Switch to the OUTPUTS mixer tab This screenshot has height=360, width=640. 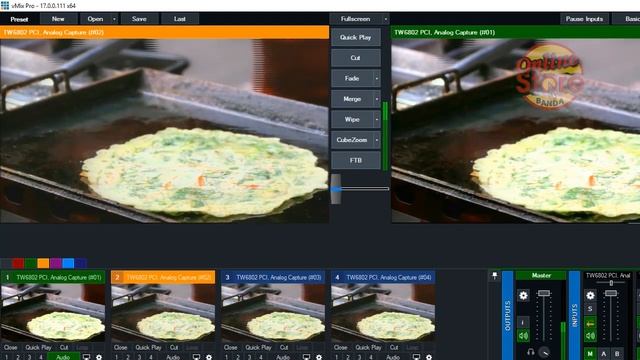tap(507, 315)
